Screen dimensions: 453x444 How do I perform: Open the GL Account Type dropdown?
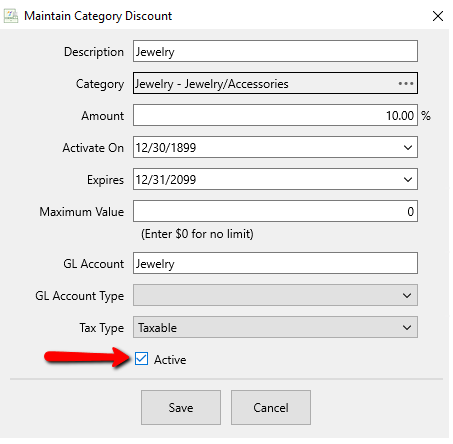pyautogui.click(x=275, y=295)
